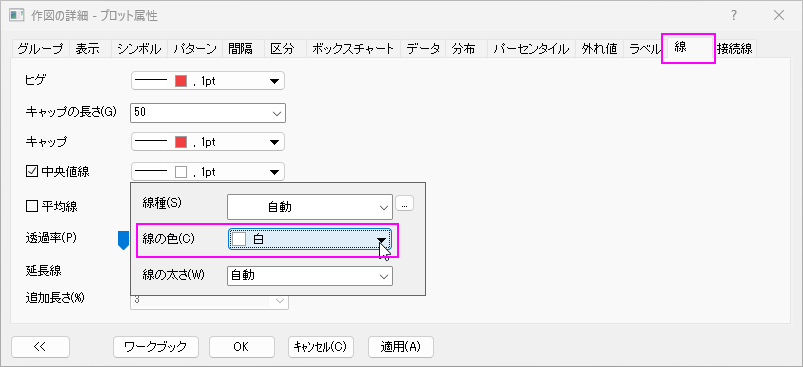
Task: Click the dialog title bar icon
Action: coord(17,16)
